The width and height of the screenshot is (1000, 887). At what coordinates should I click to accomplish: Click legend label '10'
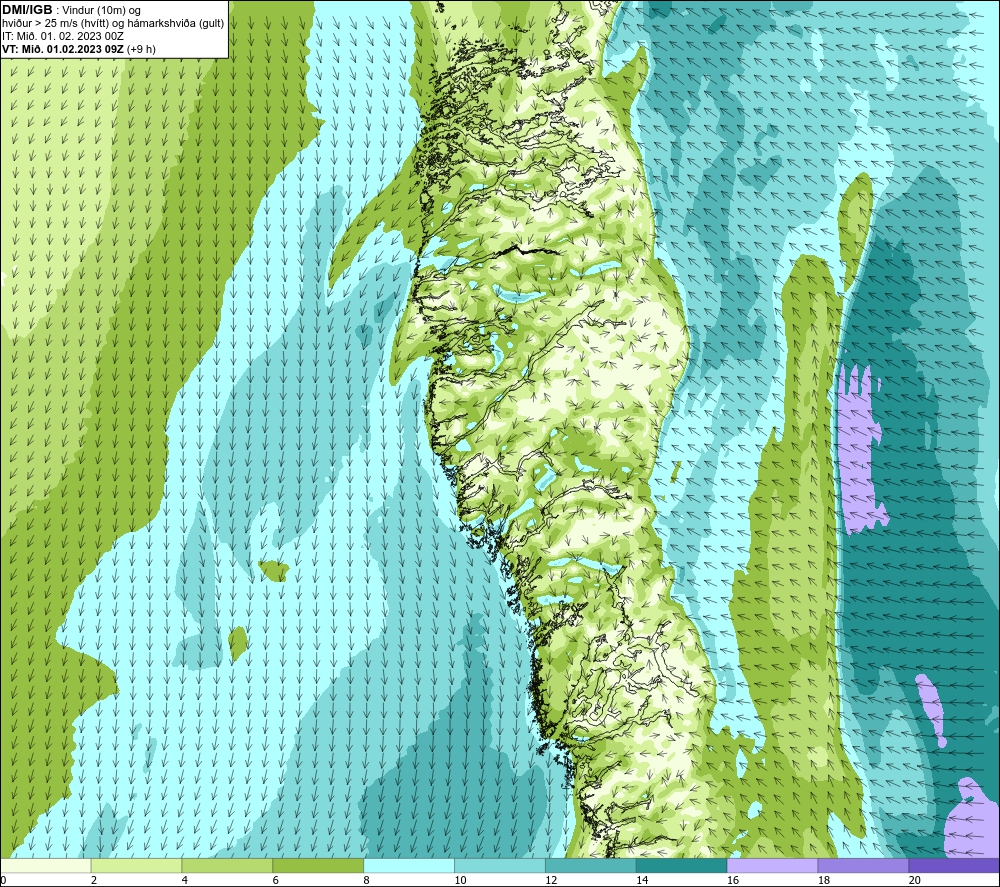460,880
